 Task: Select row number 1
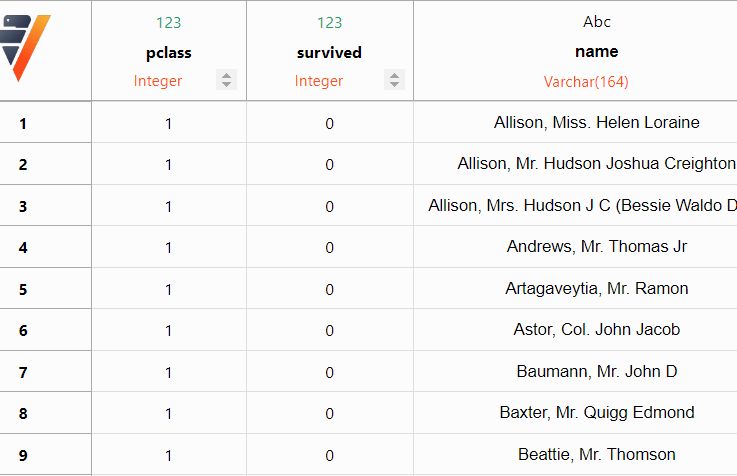[x=23, y=124]
